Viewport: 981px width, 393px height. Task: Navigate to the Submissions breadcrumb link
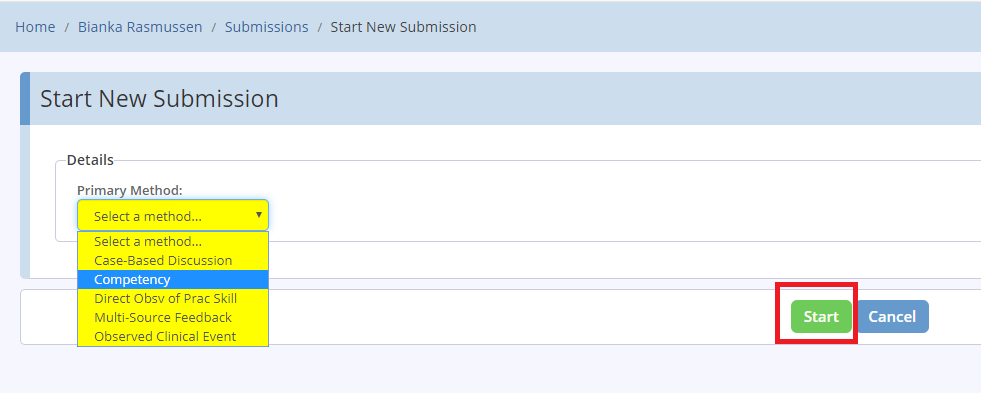click(267, 27)
